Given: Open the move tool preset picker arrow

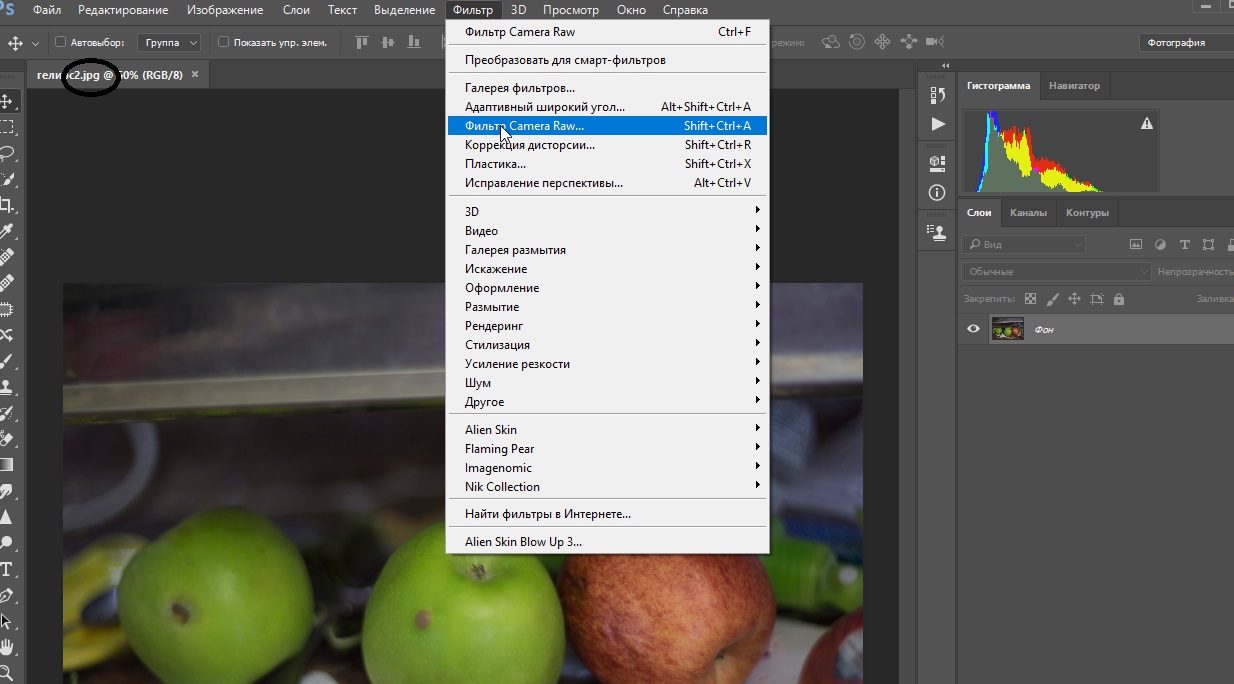Looking at the screenshot, I should pos(36,43).
